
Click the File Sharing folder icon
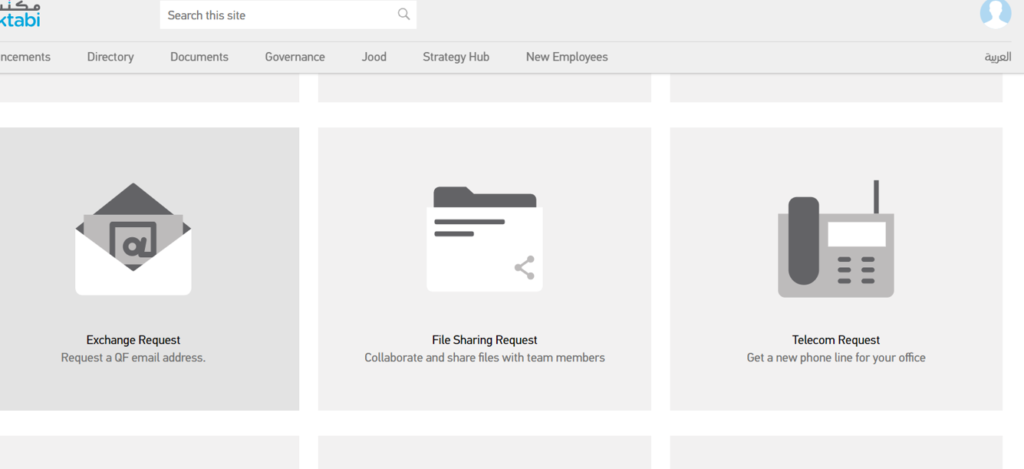point(485,239)
